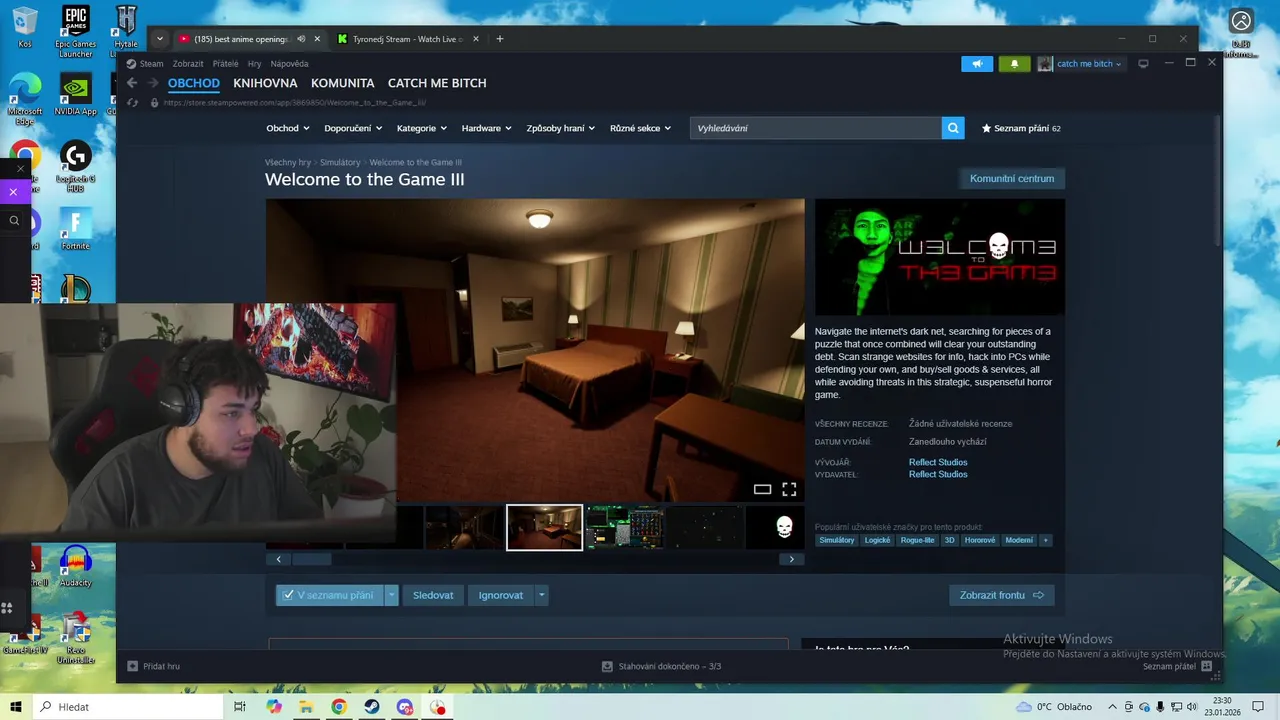The width and height of the screenshot is (1280, 720).
Task: Open Steam announcements megaphone button
Action: 977,64
